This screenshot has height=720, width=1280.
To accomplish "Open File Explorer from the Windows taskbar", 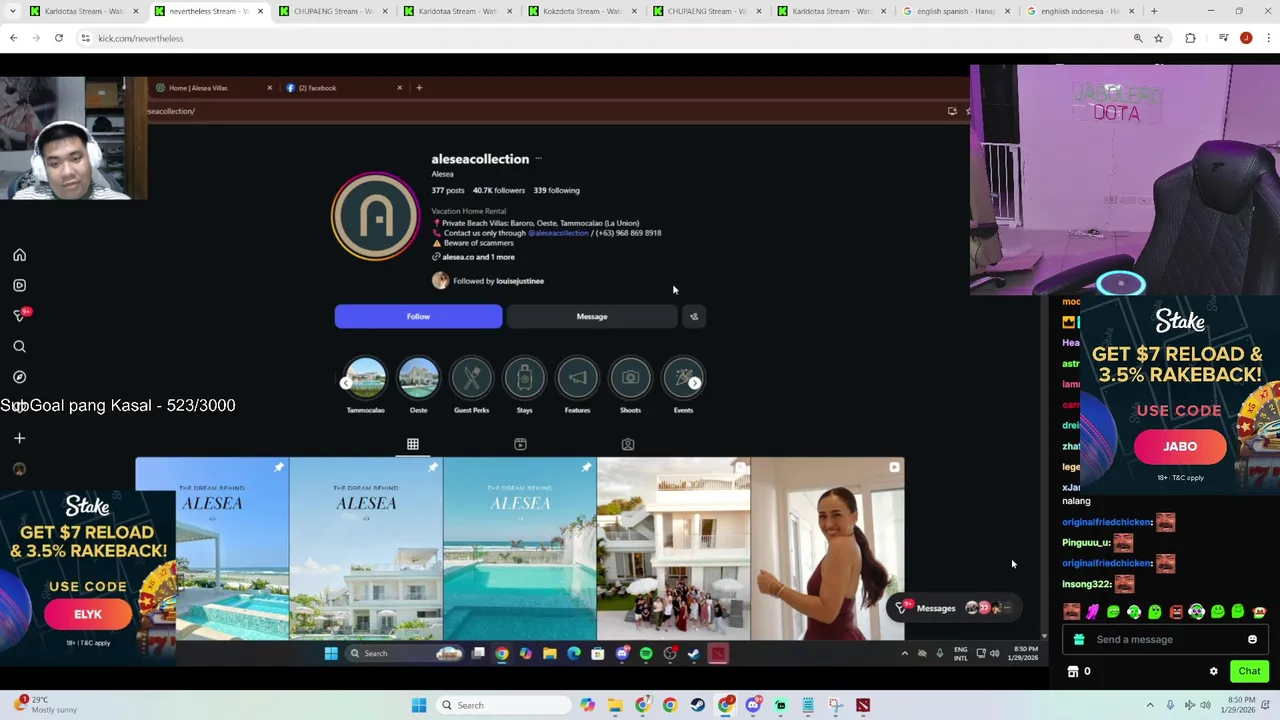I will (615, 705).
